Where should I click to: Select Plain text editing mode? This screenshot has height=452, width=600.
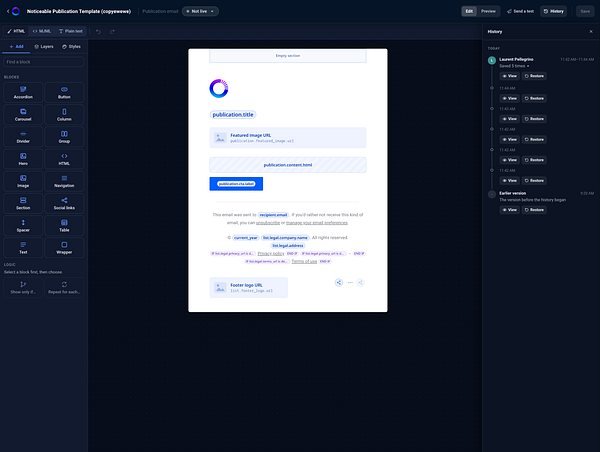coord(71,31)
